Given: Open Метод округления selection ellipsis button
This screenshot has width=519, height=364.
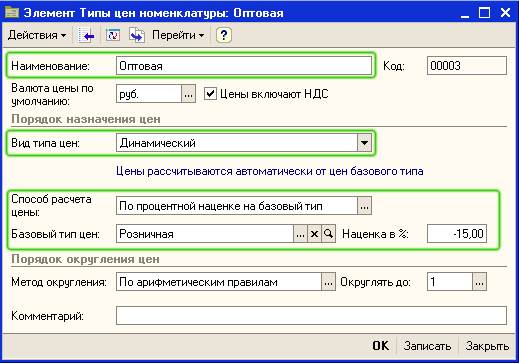Looking at the screenshot, I should (328, 282).
